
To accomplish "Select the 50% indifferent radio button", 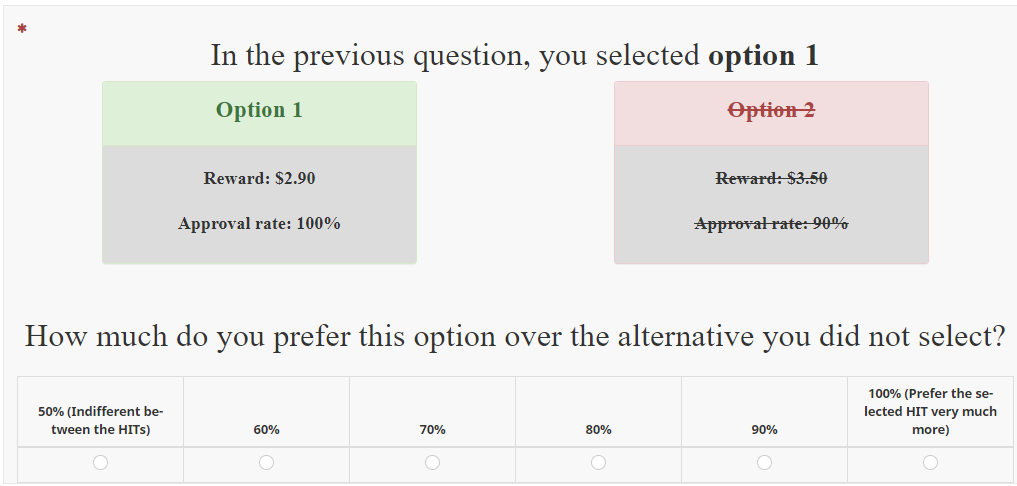I will pyautogui.click(x=100, y=462).
